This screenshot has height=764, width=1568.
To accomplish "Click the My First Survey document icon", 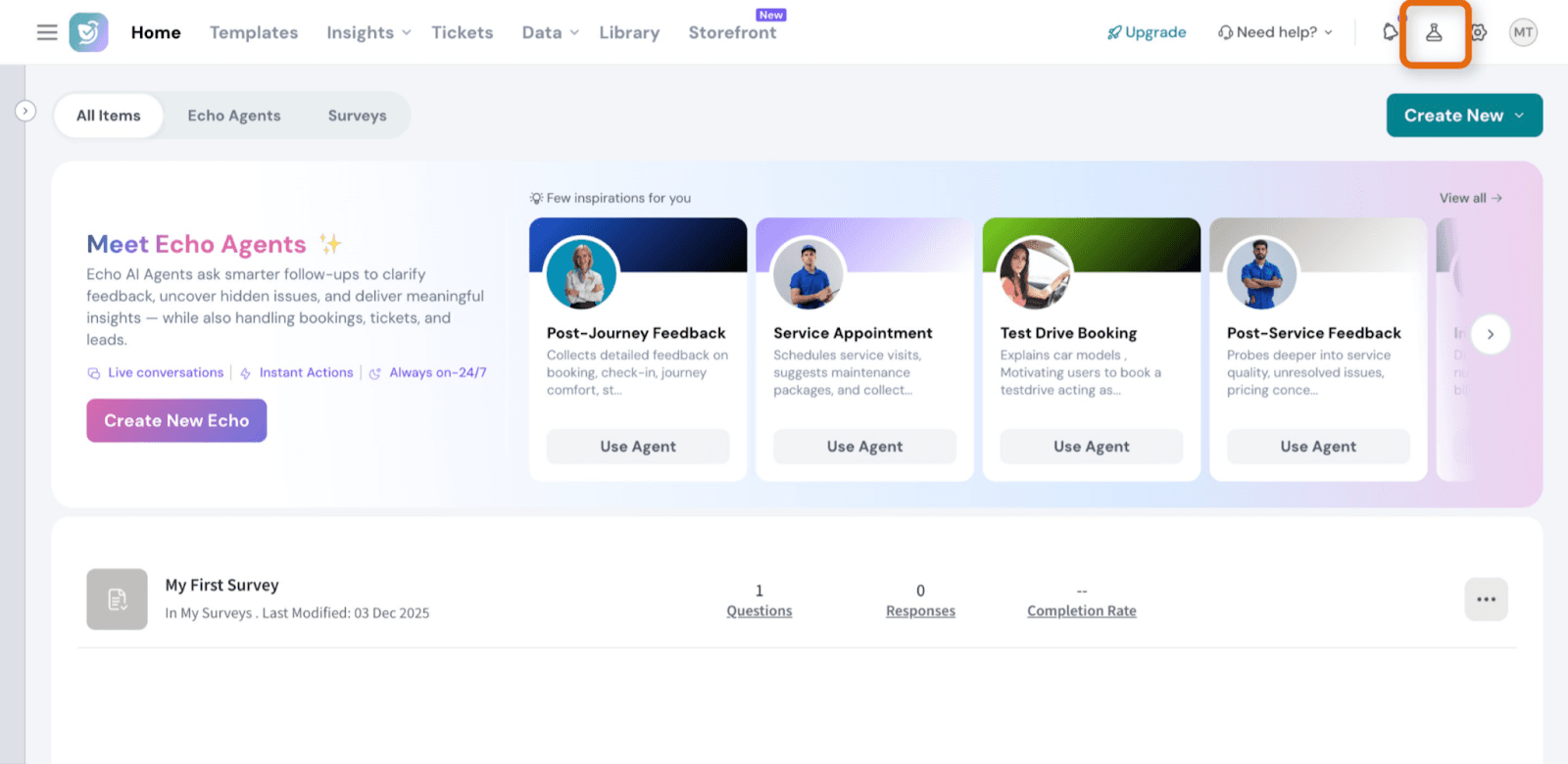I will pos(117,598).
